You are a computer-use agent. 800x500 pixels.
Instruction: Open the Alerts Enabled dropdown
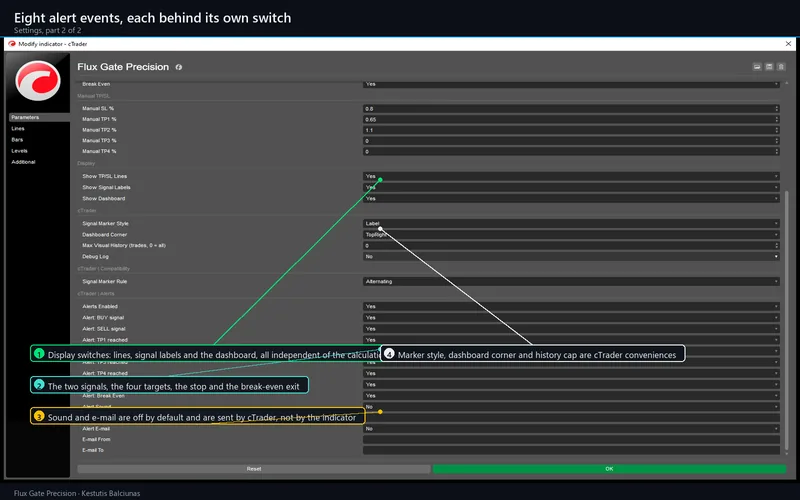point(571,307)
